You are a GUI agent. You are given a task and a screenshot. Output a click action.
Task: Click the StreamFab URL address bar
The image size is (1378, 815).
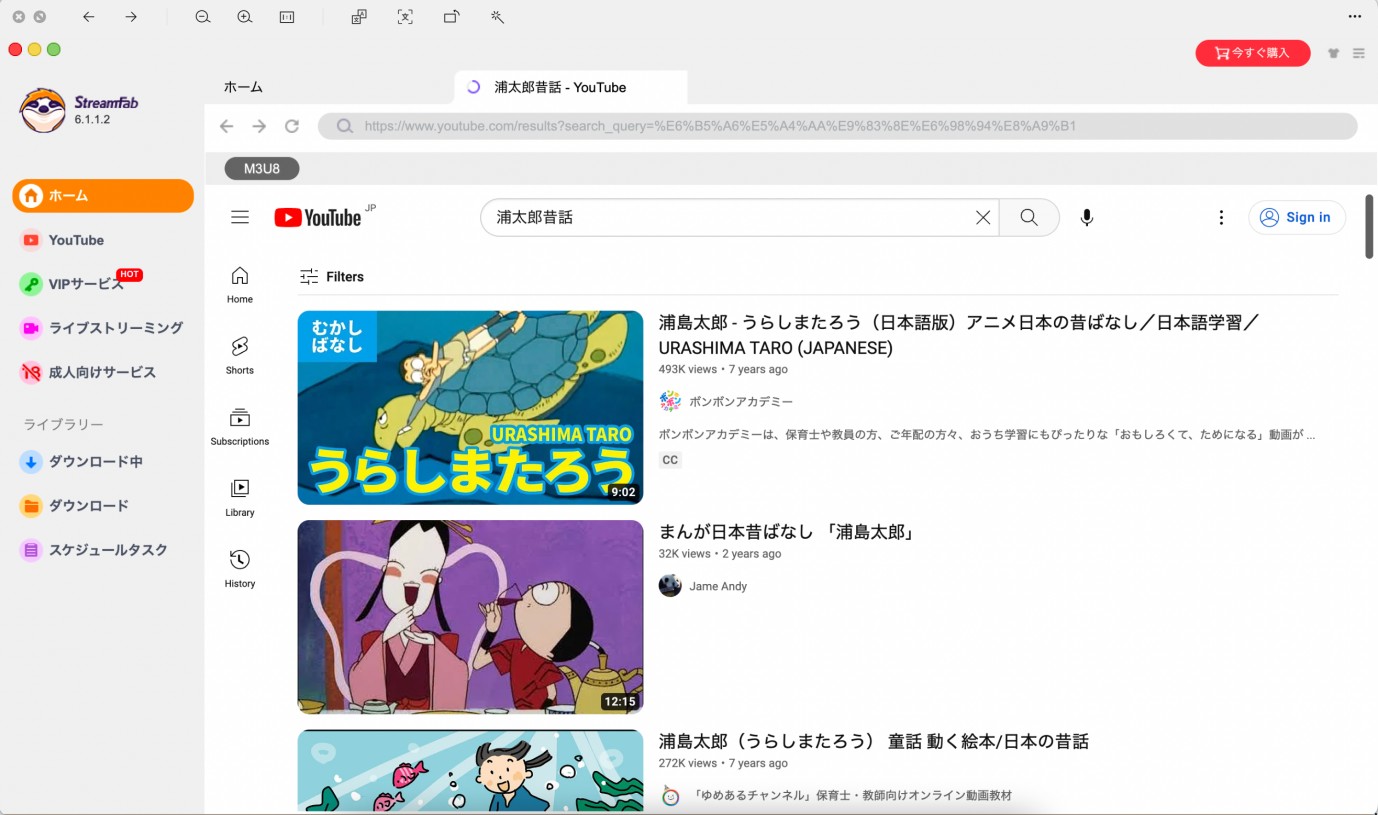point(838,126)
